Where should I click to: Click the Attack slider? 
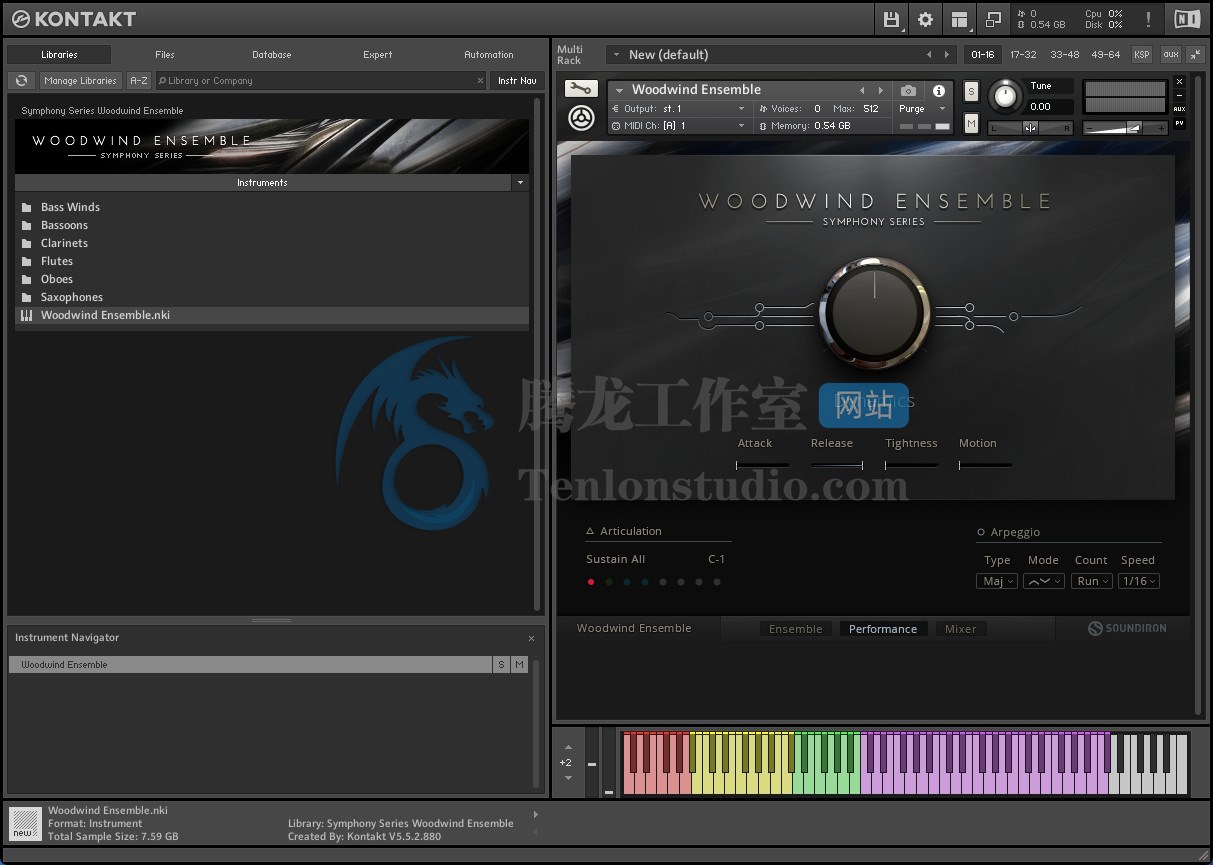762,465
